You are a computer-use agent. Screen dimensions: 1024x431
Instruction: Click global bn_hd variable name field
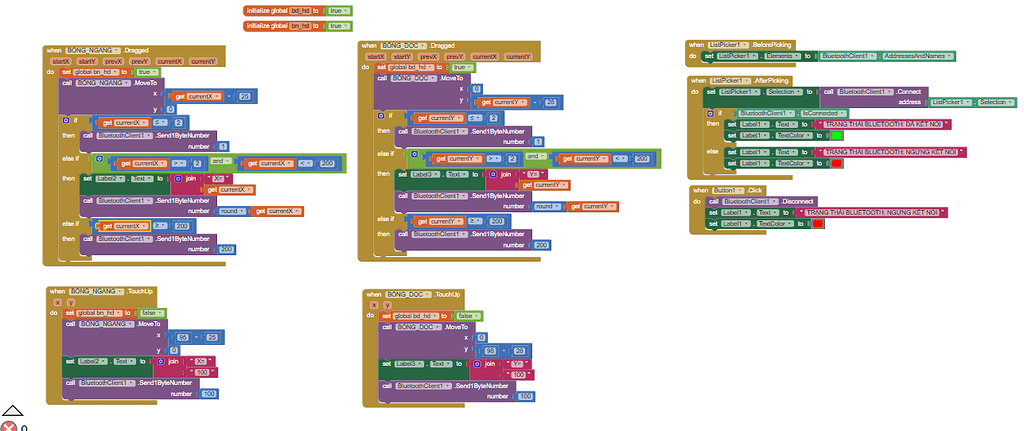pos(299,25)
